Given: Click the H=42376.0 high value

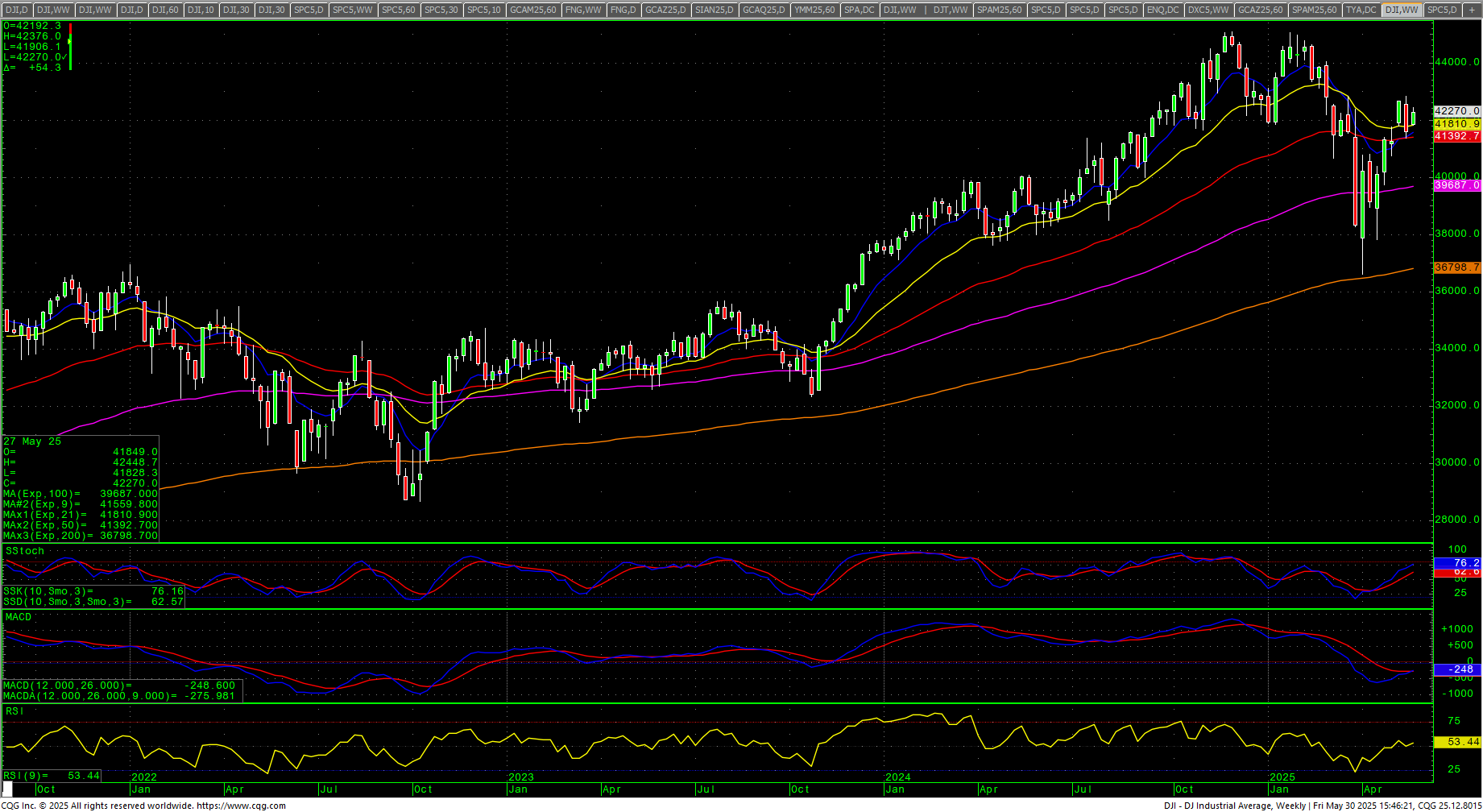Looking at the screenshot, I should (x=32, y=36).
